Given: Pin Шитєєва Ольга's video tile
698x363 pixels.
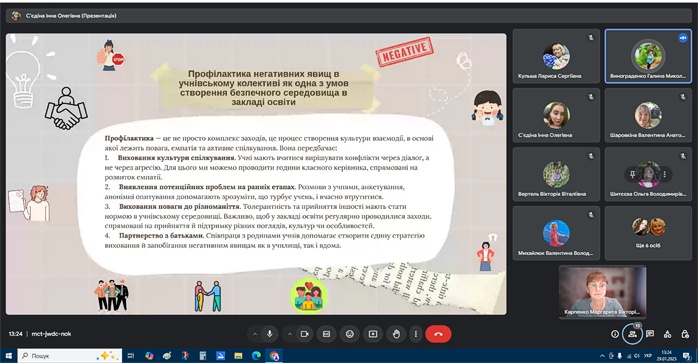Looking at the screenshot, I should [632, 174].
